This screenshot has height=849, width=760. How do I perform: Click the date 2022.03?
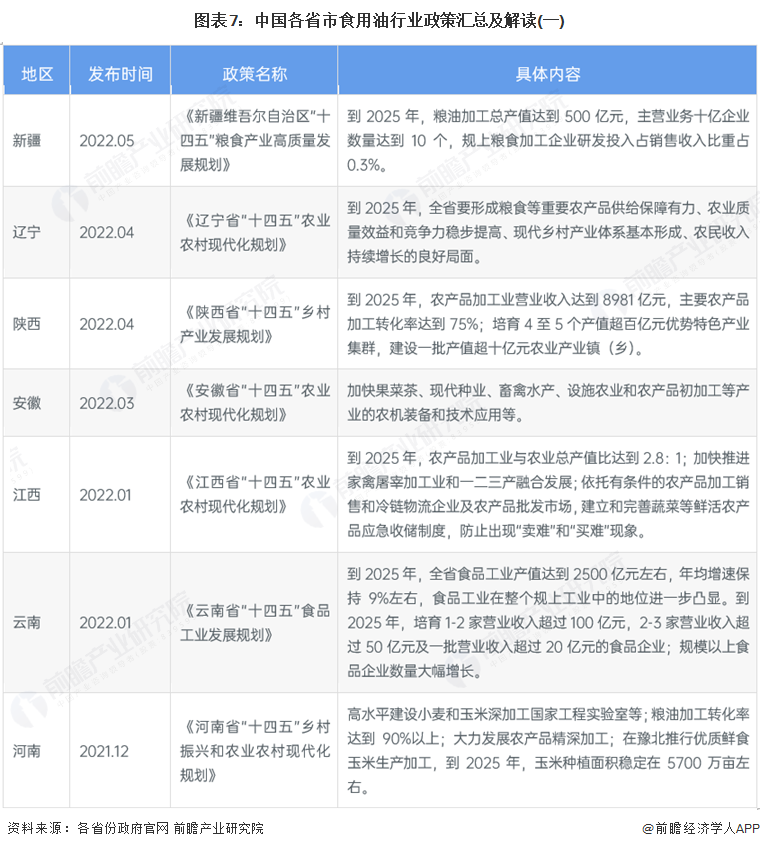tap(107, 403)
